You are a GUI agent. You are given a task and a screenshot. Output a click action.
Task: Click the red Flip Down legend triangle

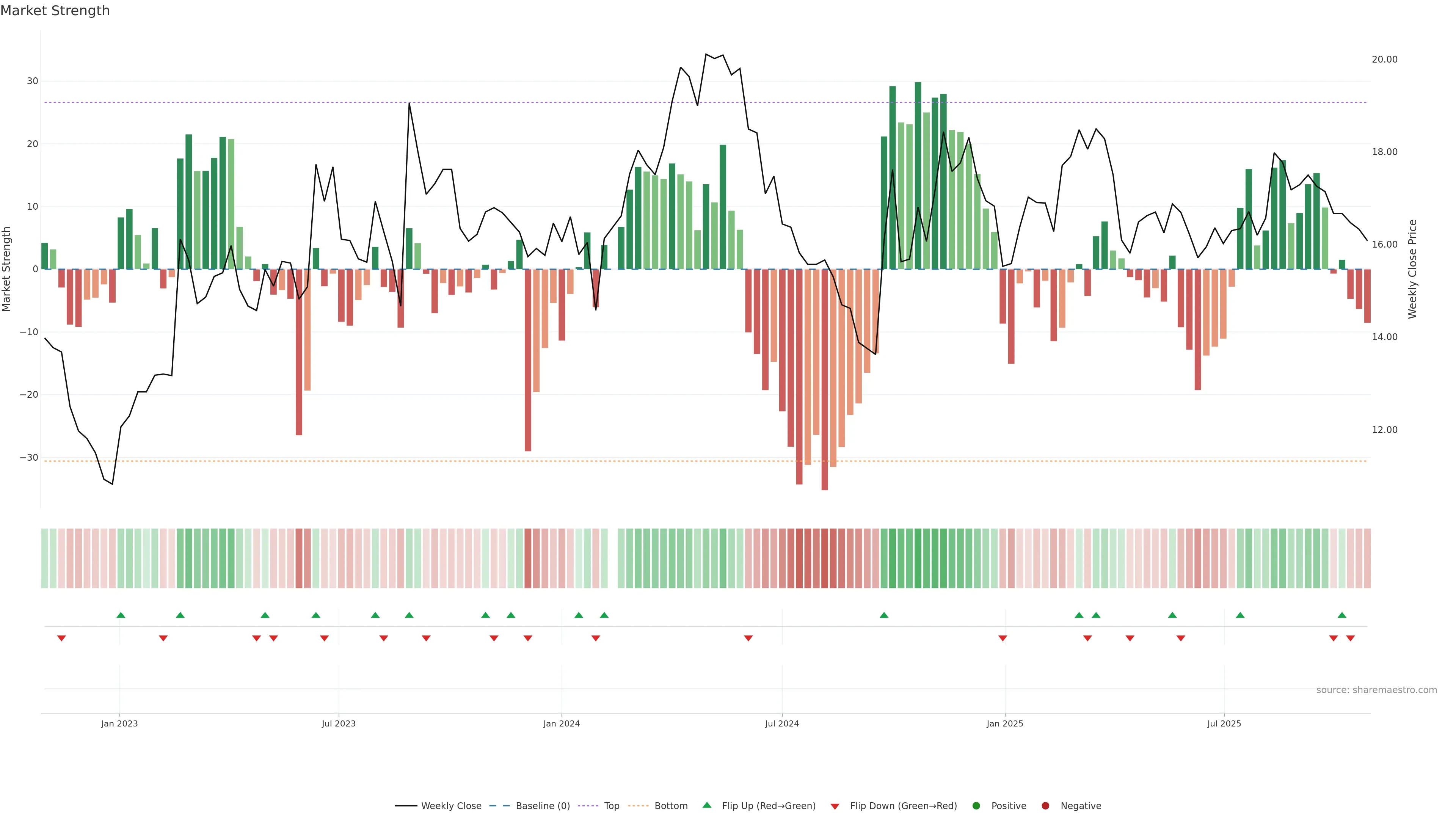(835, 806)
